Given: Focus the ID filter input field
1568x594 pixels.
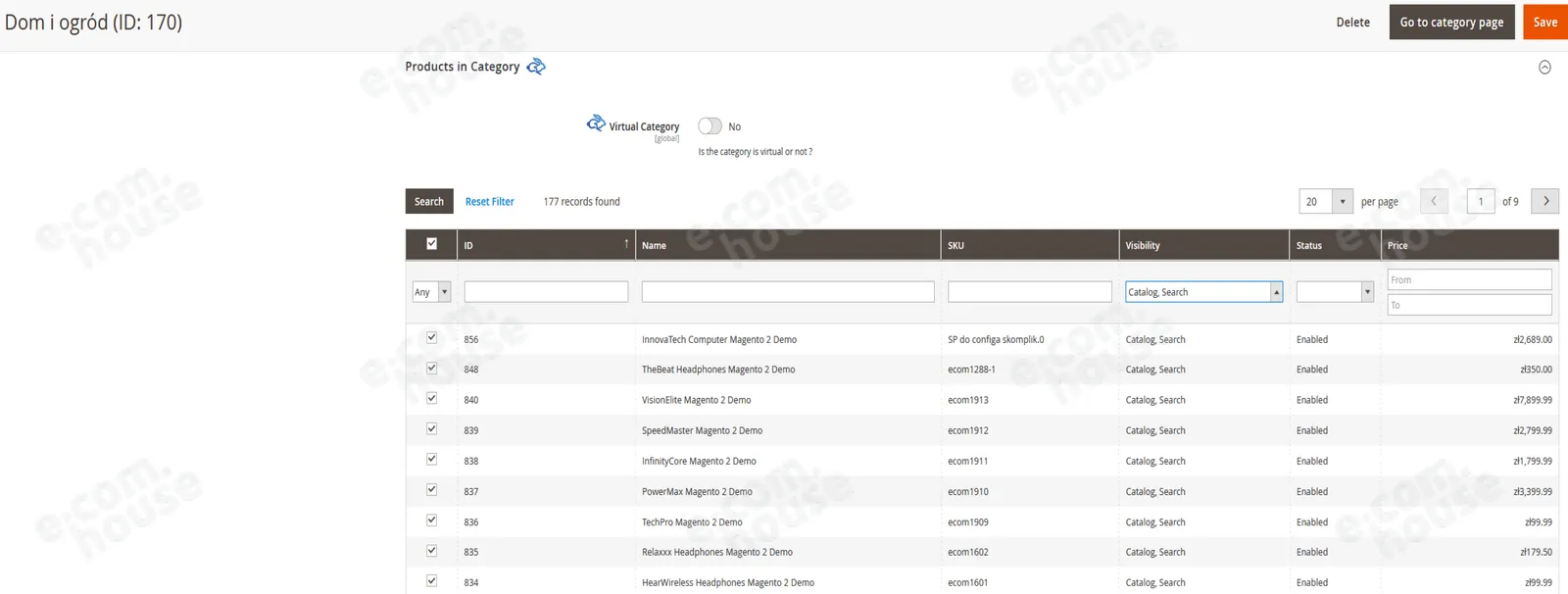Looking at the screenshot, I should click(546, 291).
